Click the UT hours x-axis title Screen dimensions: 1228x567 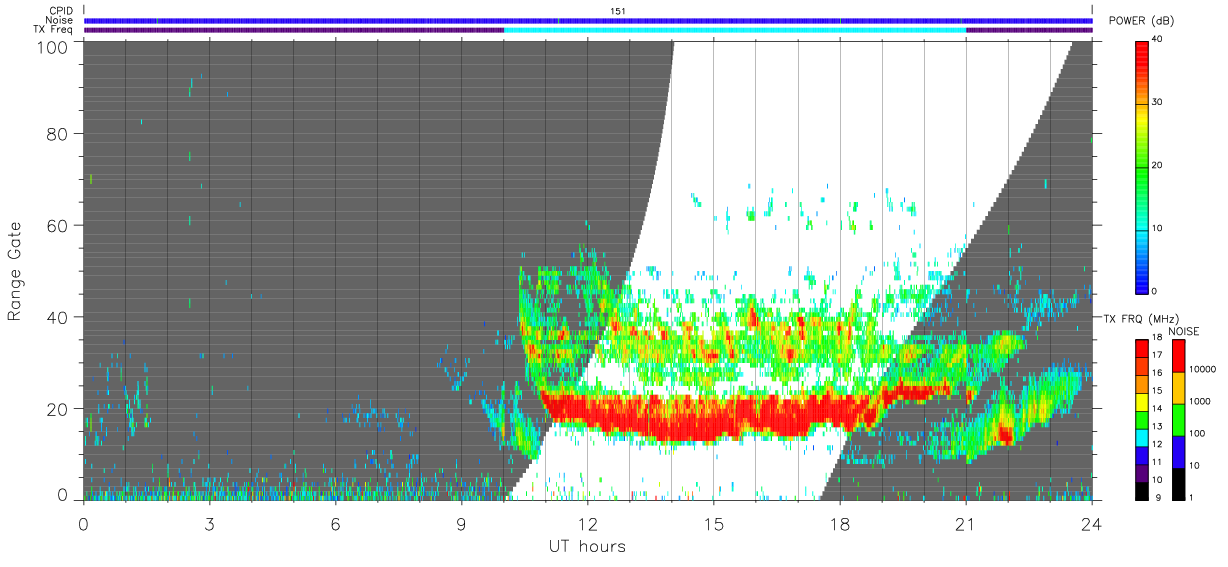[x=587, y=546]
